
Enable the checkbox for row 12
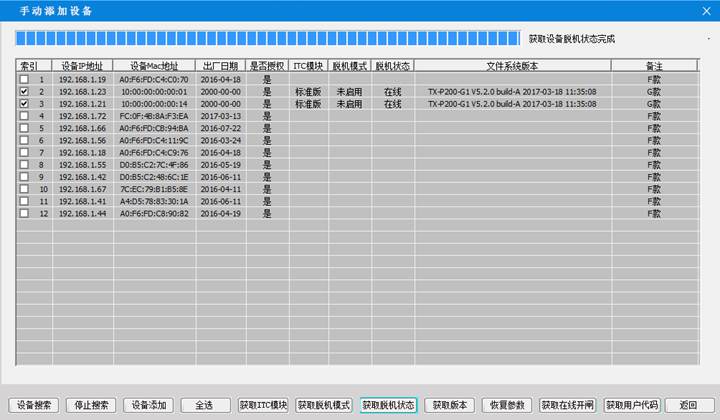click(x=23, y=213)
